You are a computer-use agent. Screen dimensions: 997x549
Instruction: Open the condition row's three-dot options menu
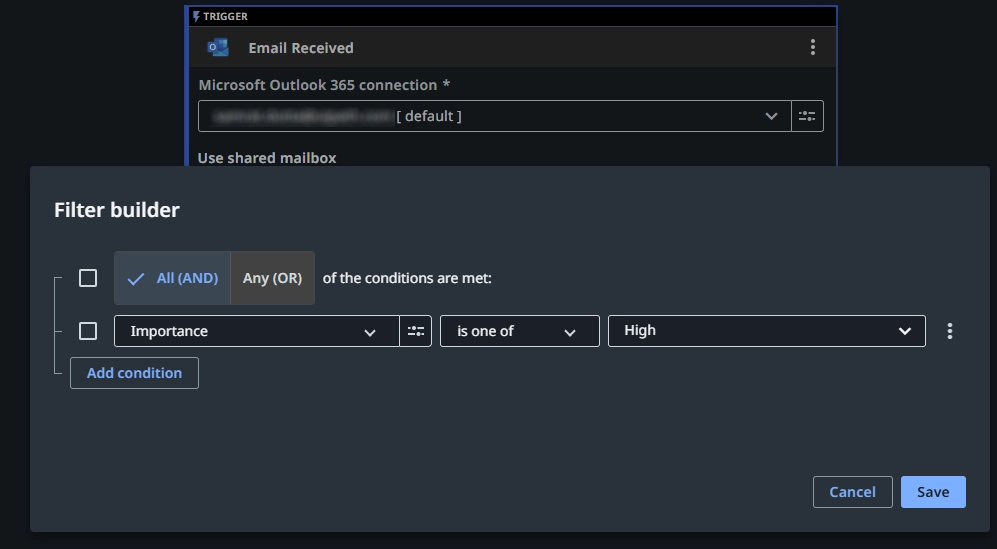click(949, 331)
